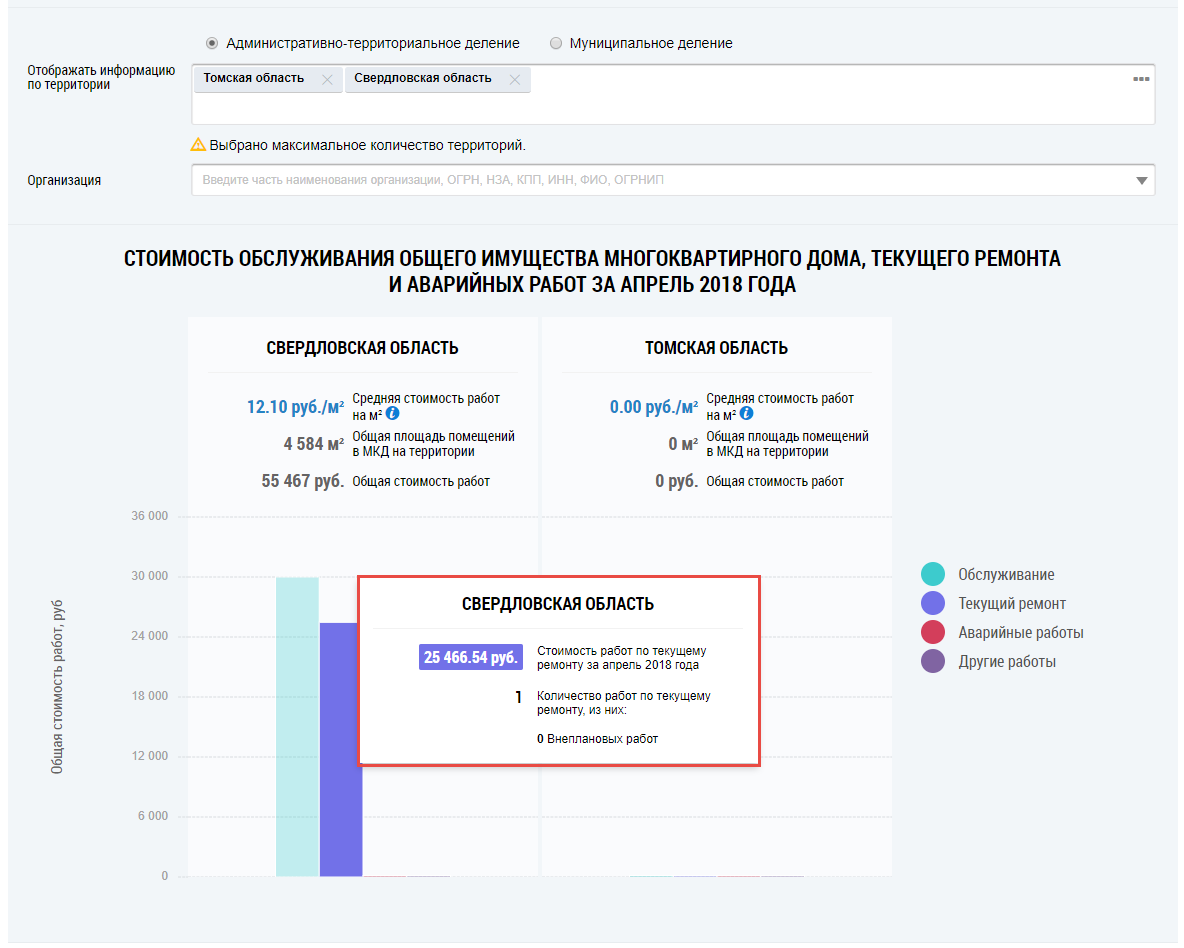Remove the Свердловская область territory tag

point(515,80)
